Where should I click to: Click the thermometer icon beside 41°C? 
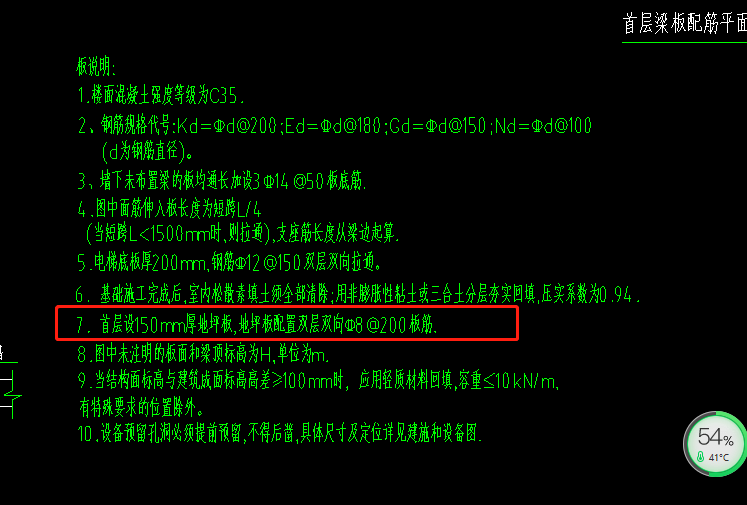click(x=700, y=457)
